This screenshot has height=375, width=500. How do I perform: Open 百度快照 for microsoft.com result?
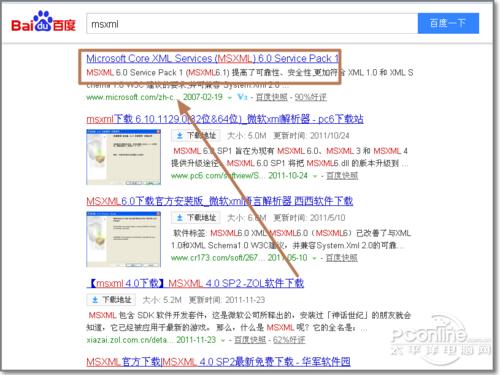[x=272, y=97]
